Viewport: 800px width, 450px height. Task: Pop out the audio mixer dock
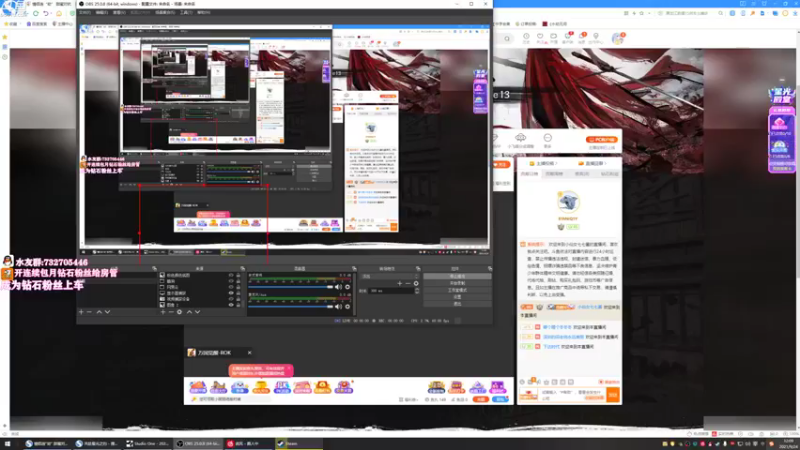click(x=354, y=268)
